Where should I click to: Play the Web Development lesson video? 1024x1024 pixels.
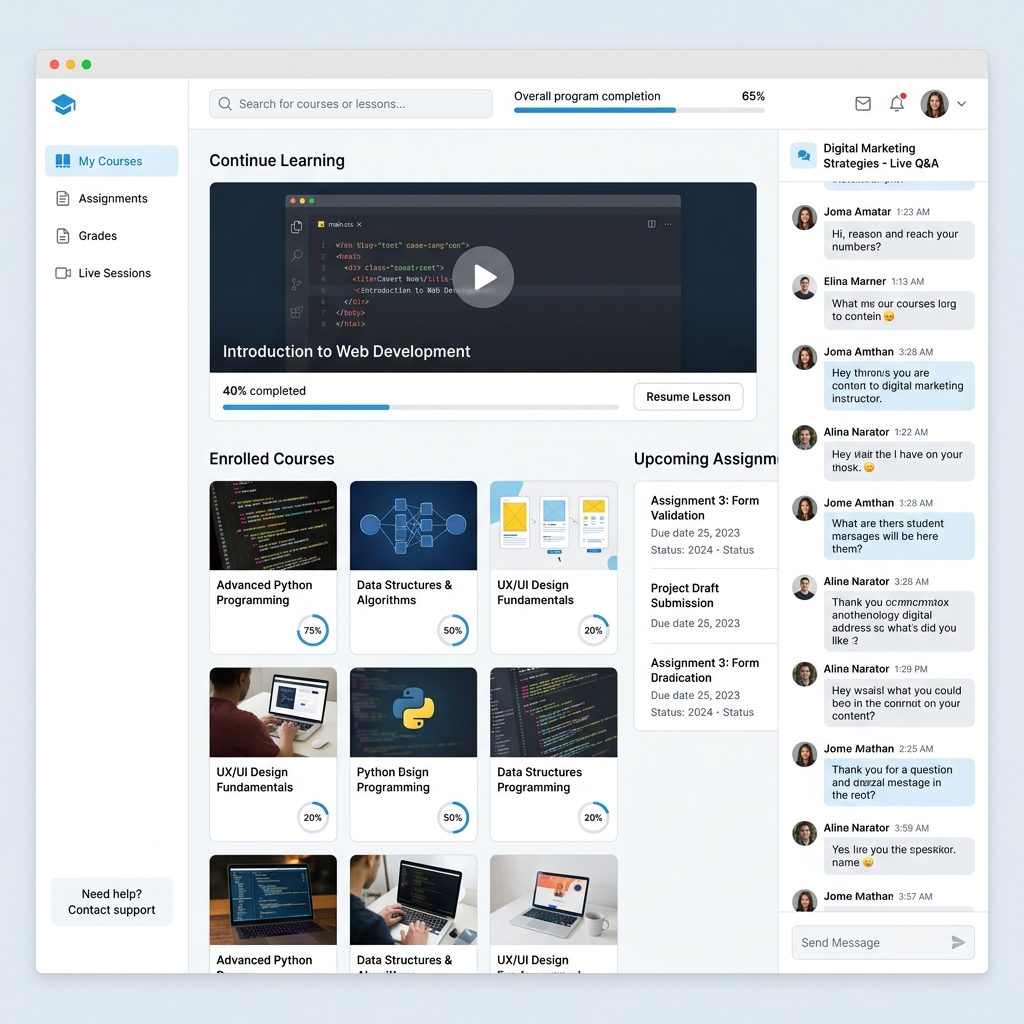click(483, 277)
